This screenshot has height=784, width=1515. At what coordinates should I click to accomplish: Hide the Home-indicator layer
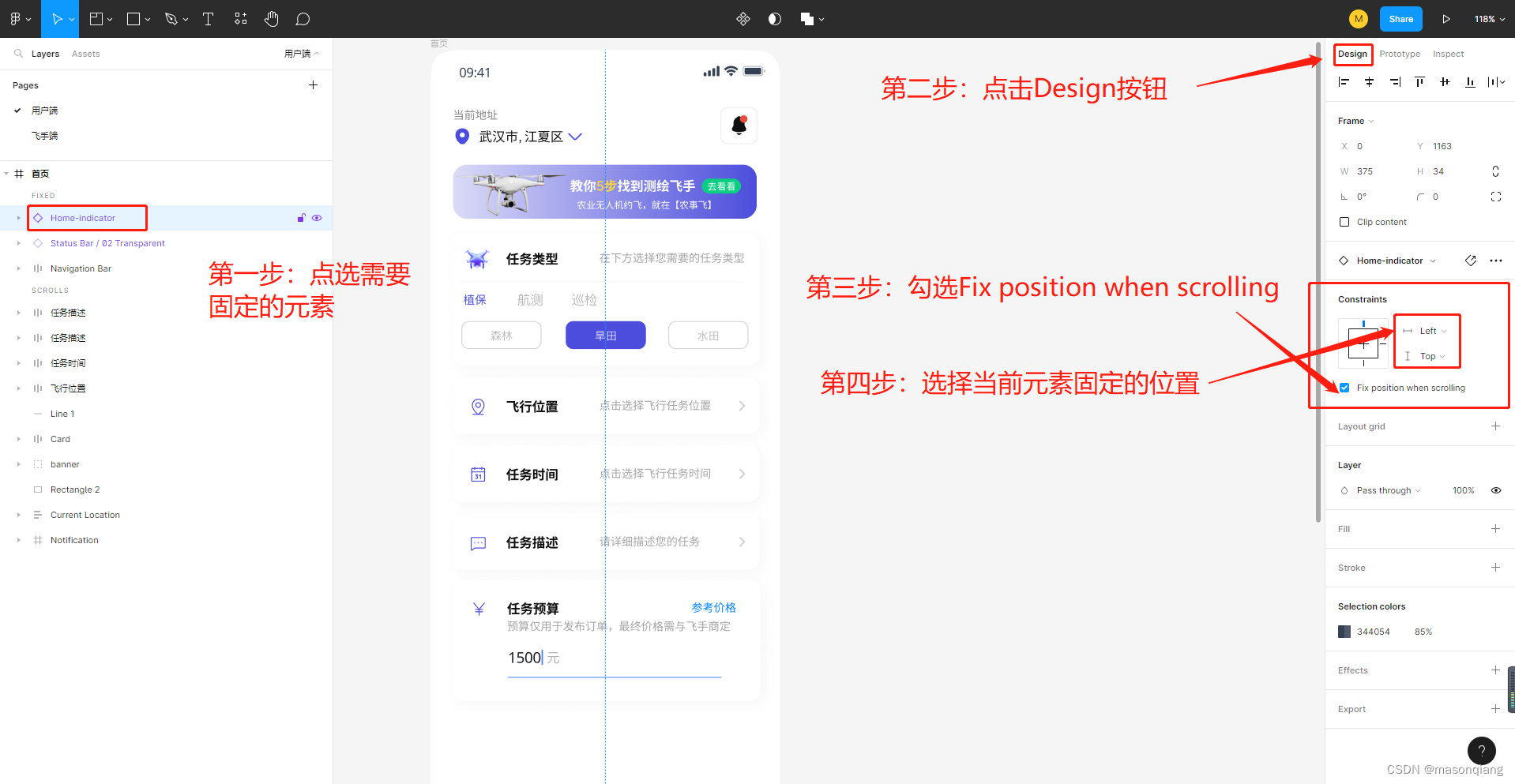(317, 218)
